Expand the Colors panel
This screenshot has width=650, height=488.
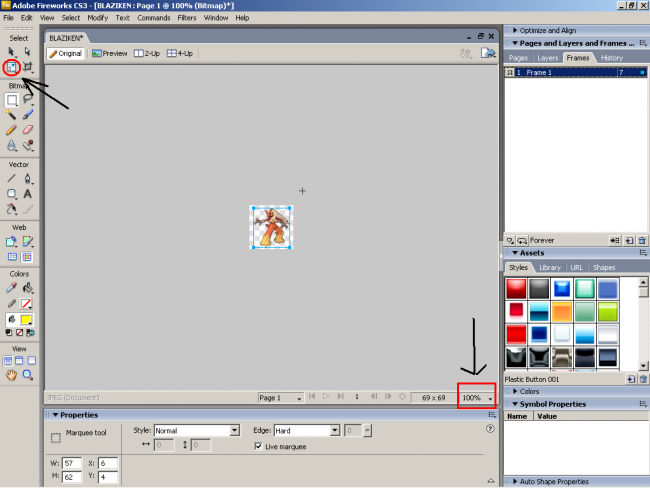[x=515, y=391]
